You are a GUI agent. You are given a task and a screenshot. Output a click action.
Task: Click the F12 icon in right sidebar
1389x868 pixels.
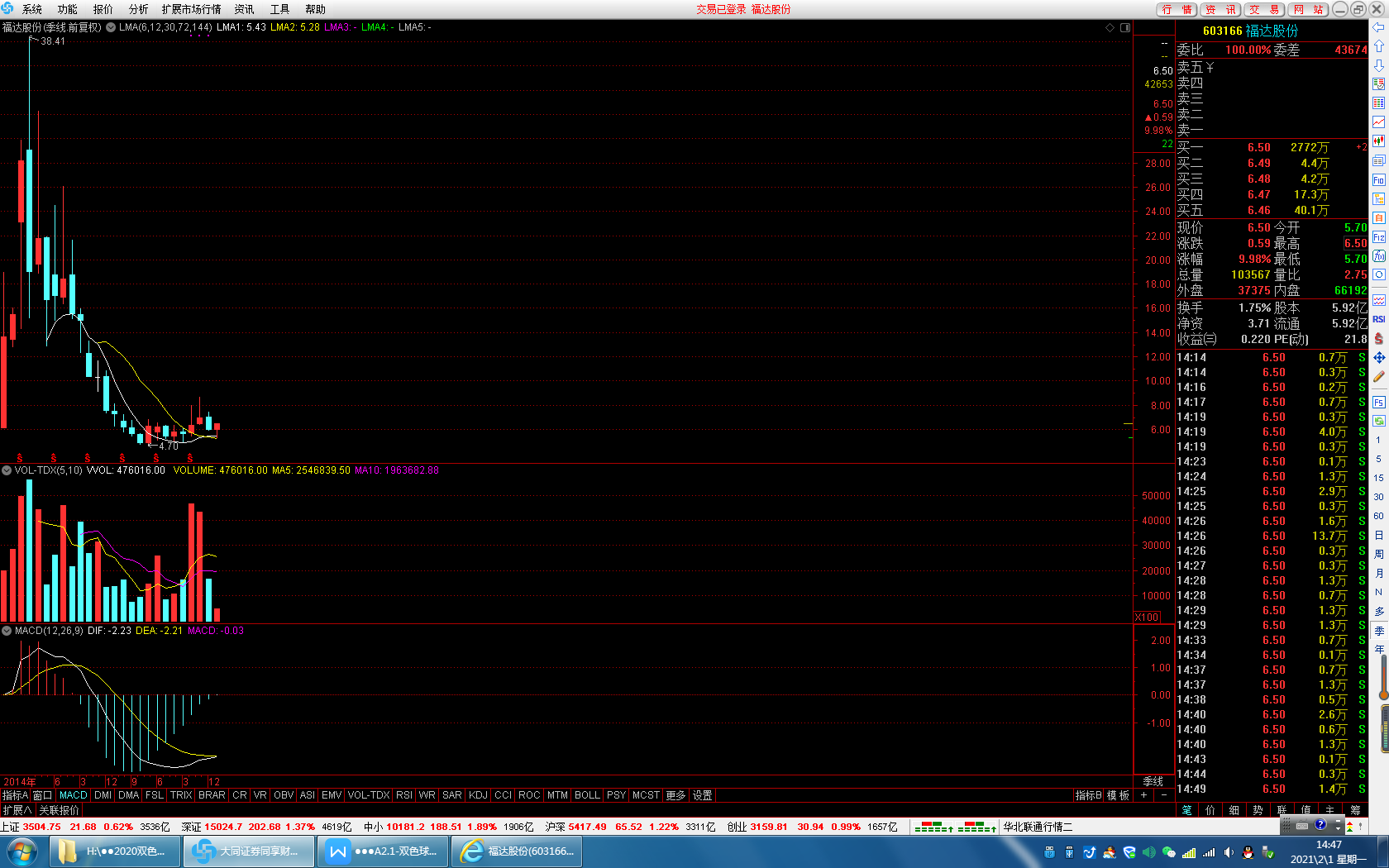point(1378,237)
